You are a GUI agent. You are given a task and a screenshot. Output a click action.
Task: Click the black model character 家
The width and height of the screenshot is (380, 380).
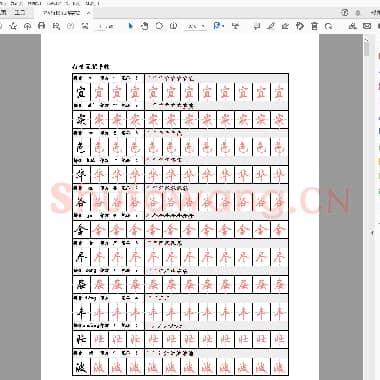(x=81, y=119)
